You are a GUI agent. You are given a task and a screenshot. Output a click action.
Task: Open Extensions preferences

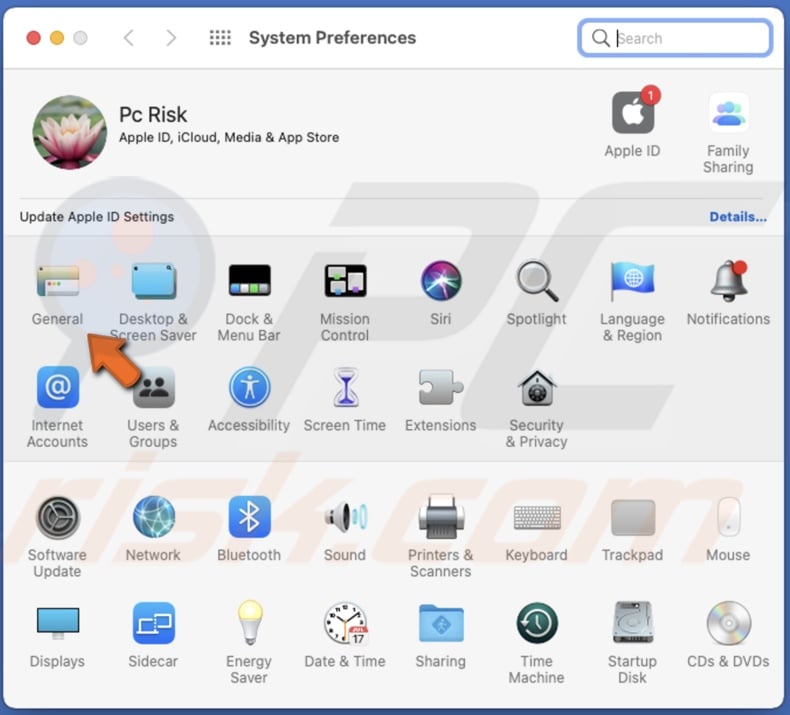(x=441, y=387)
